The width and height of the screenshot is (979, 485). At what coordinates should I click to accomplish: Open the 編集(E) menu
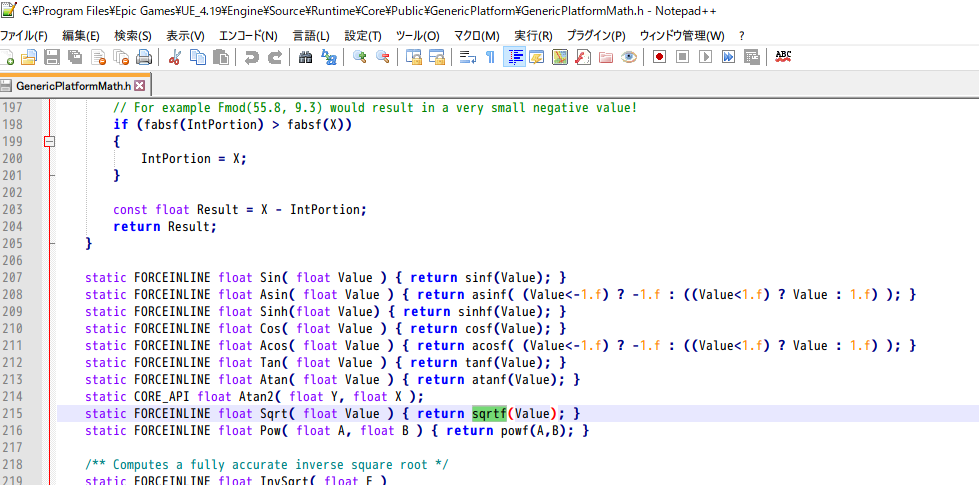click(81, 36)
